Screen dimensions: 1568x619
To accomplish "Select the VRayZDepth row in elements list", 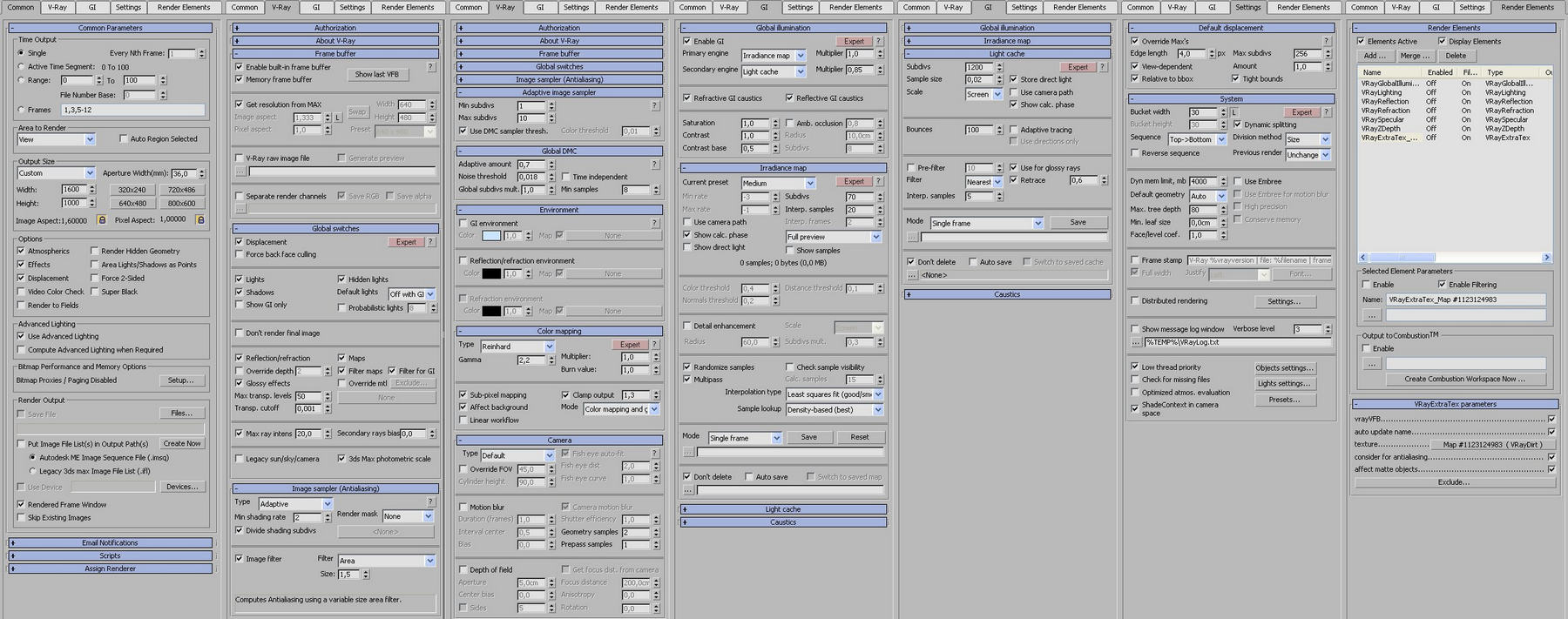I will pos(1454,129).
